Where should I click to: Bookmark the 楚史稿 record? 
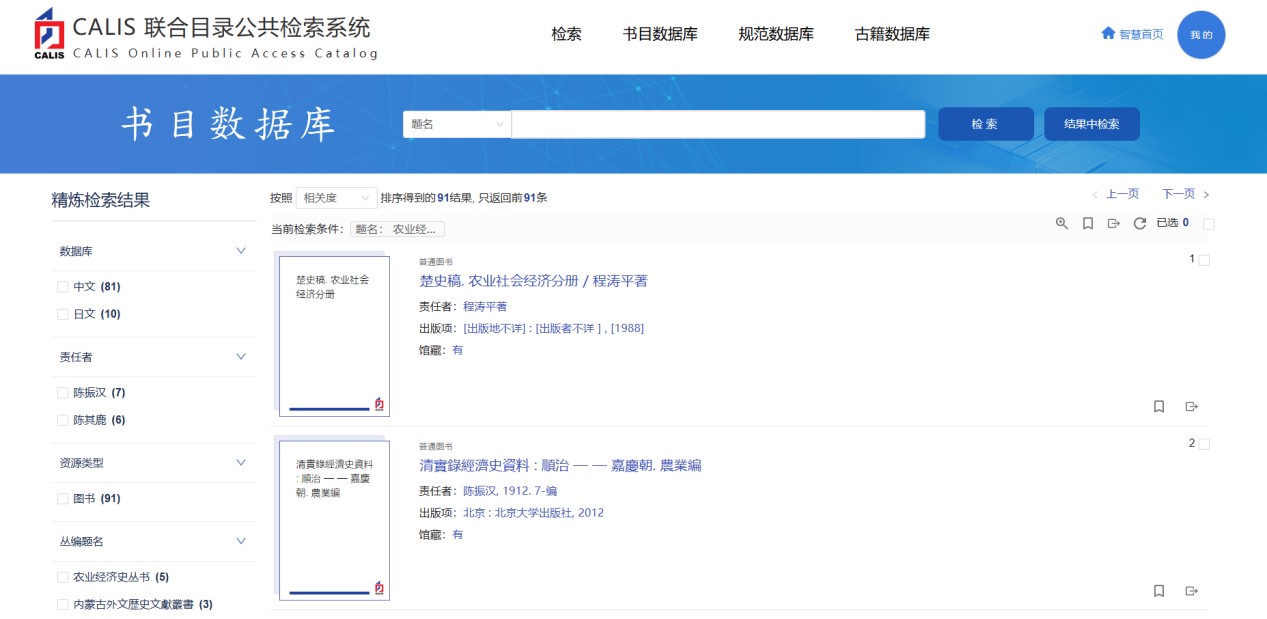pos(1159,406)
